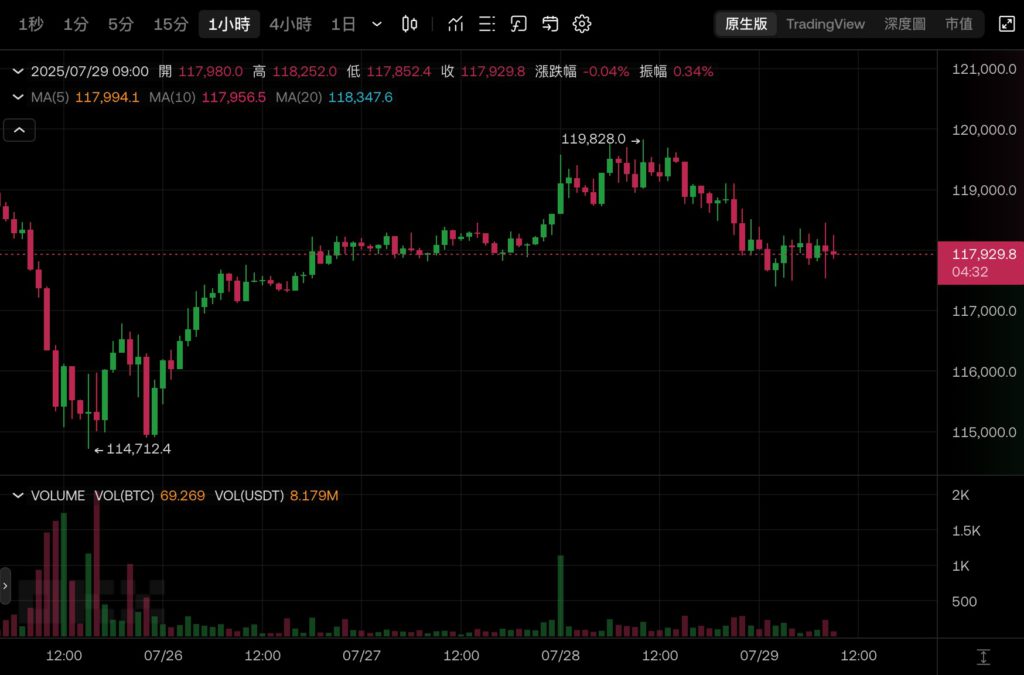Select the 4小時 time interval

click(x=290, y=24)
